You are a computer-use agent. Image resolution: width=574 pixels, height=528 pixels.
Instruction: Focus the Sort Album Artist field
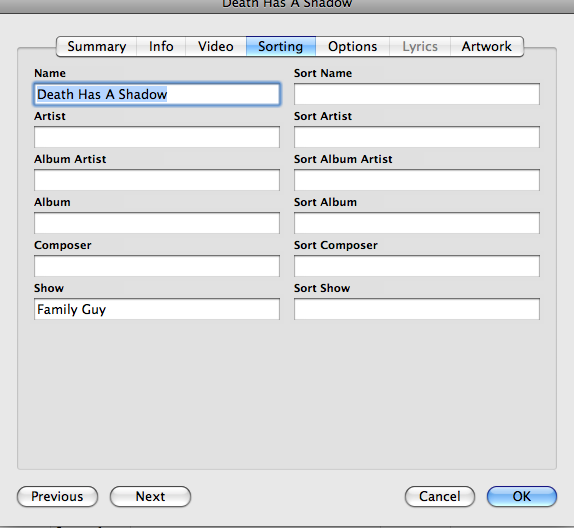tap(417, 180)
